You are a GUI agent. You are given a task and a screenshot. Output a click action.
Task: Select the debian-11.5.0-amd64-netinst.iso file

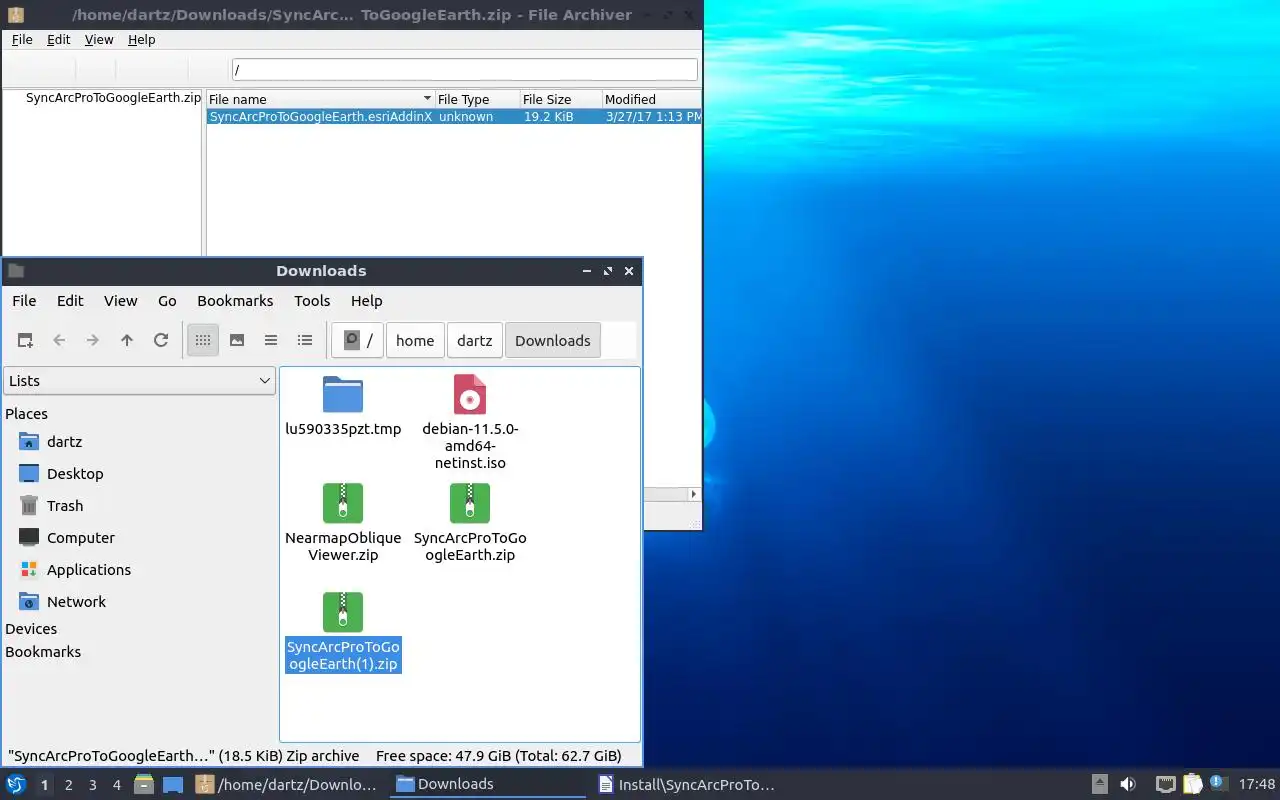click(x=470, y=420)
